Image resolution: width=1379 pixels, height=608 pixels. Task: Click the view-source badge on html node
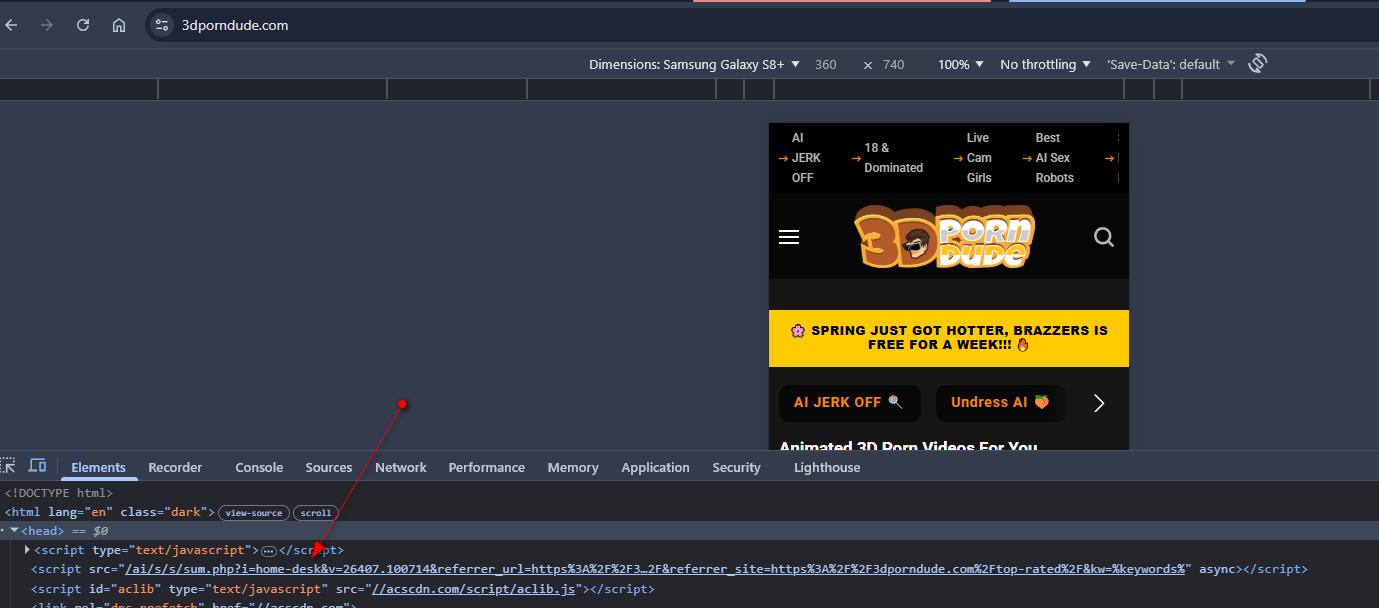[254, 512]
